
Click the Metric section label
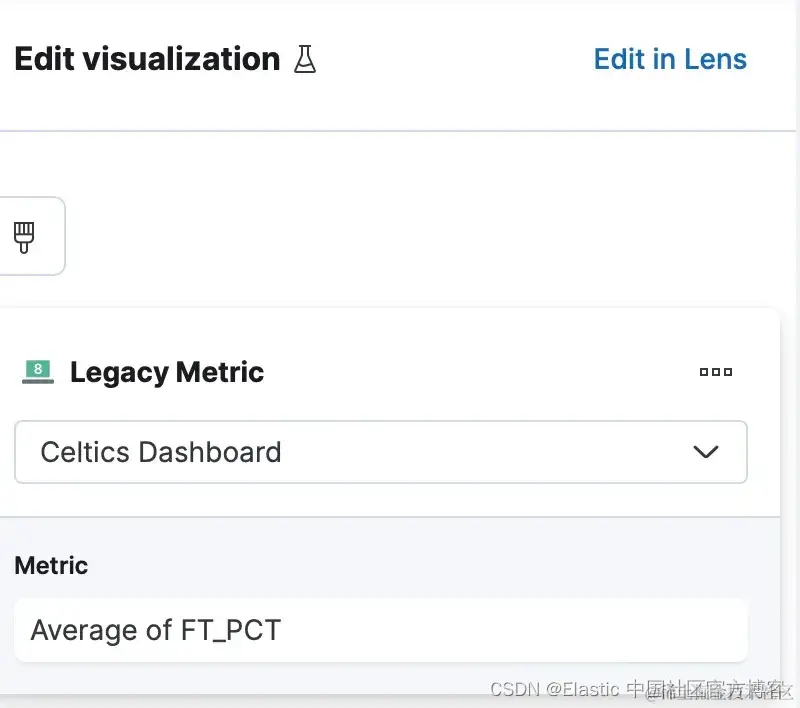[51, 566]
